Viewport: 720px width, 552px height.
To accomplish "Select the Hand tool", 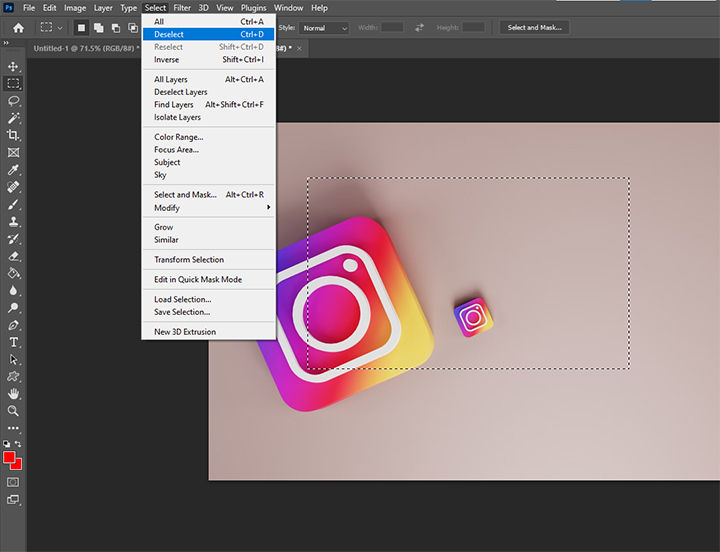I will [x=13, y=394].
